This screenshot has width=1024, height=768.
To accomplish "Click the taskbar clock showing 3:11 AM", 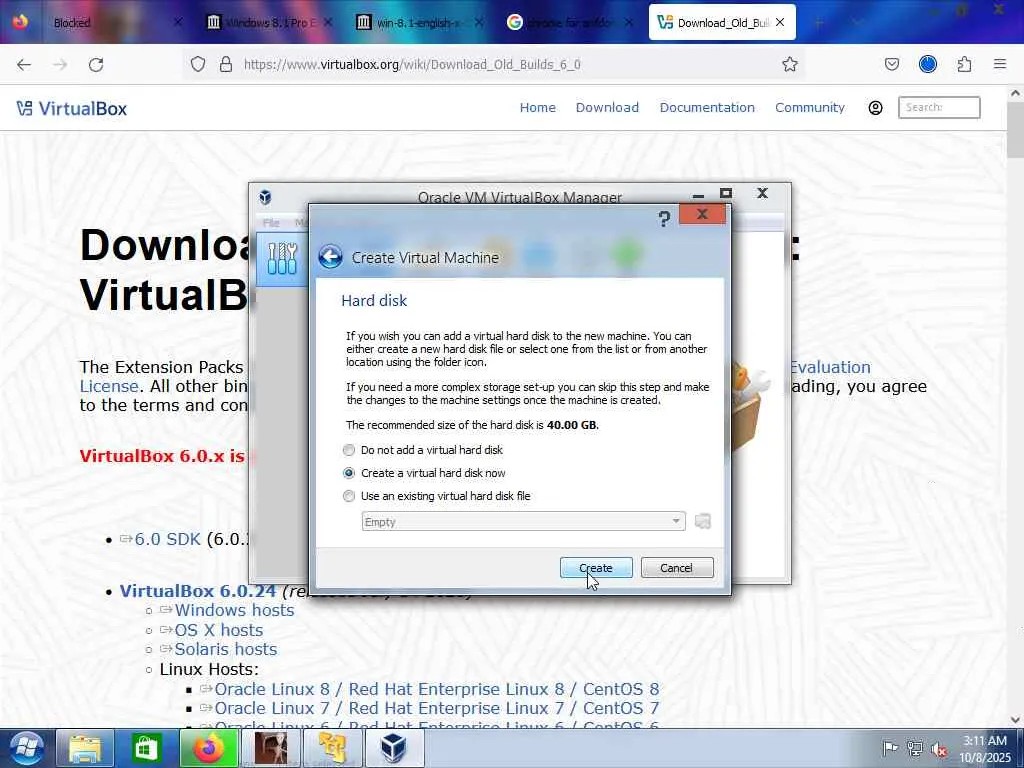I will click(984, 749).
